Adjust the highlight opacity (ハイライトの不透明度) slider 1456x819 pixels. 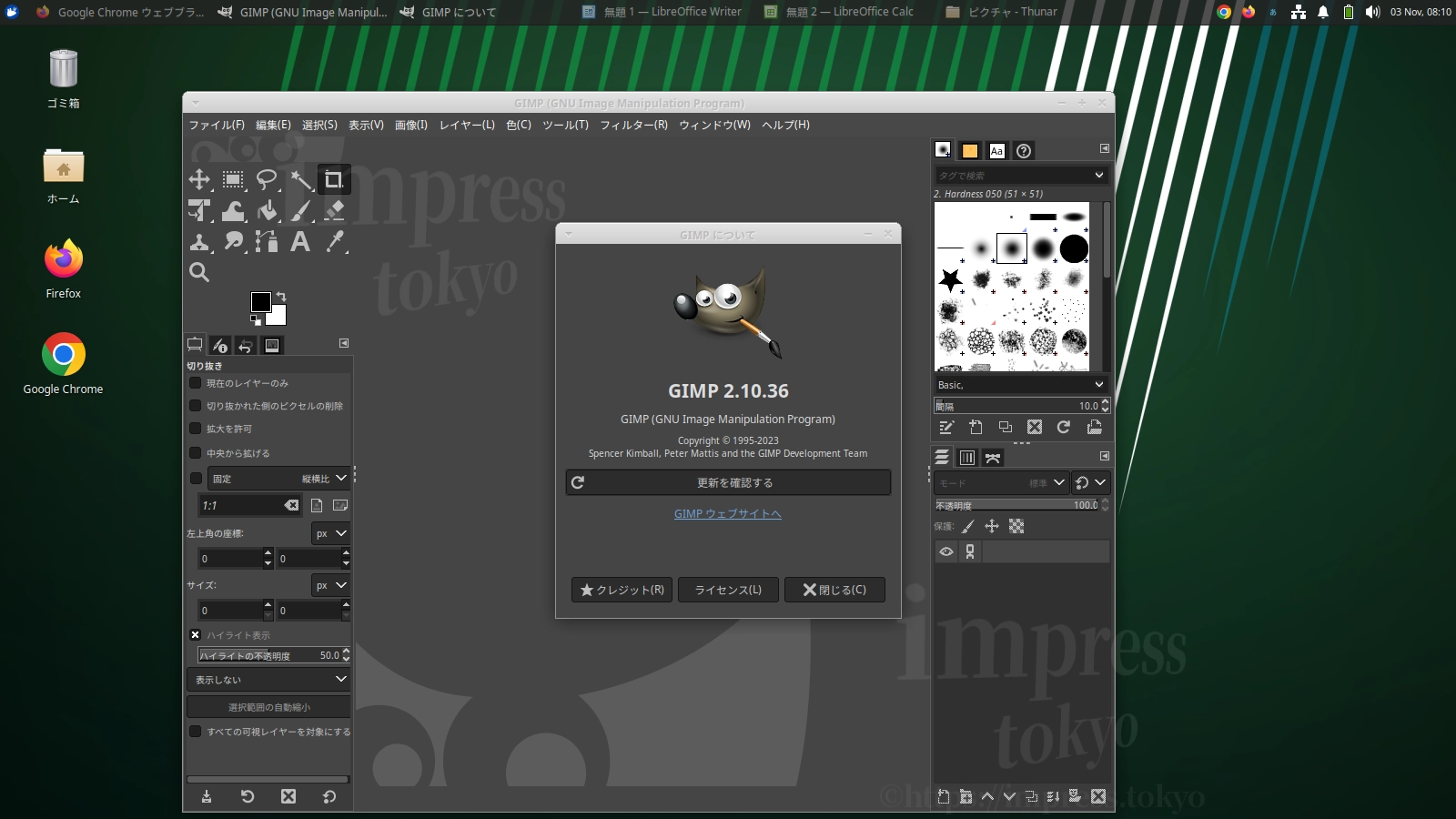tap(270, 655)
